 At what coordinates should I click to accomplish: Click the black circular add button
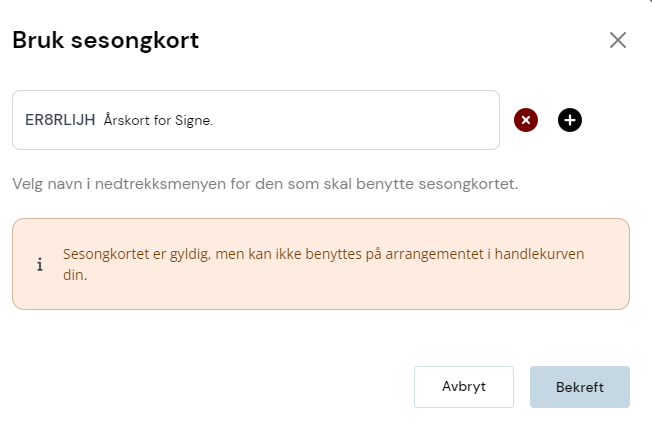pyautogui.click(x=570, y=120)
